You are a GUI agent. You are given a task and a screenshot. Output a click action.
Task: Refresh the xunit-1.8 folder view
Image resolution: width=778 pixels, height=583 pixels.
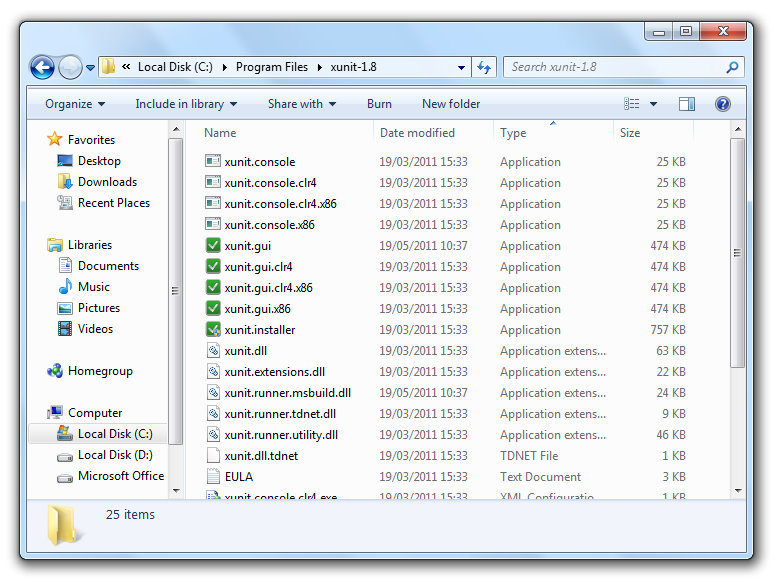484,67
